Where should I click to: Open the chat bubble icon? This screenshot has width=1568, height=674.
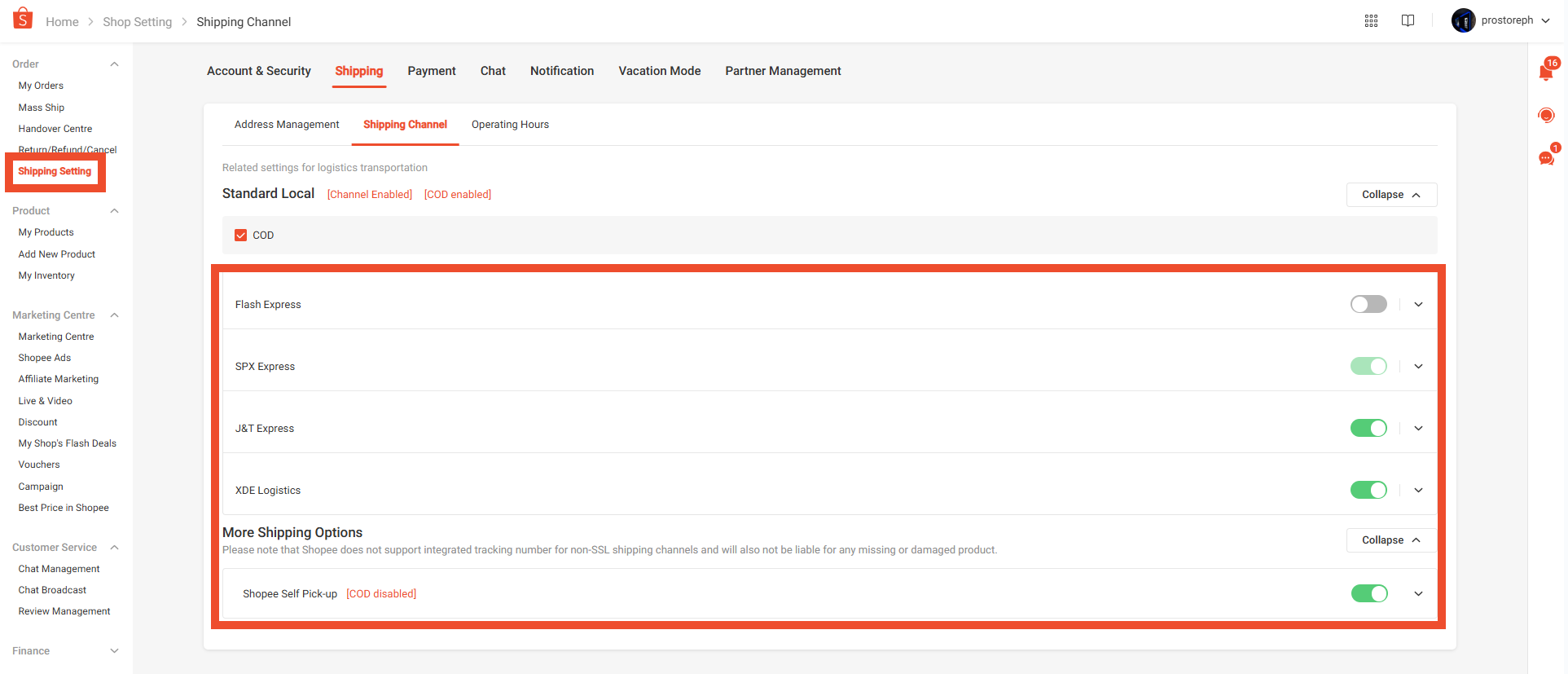point(1545,158)
